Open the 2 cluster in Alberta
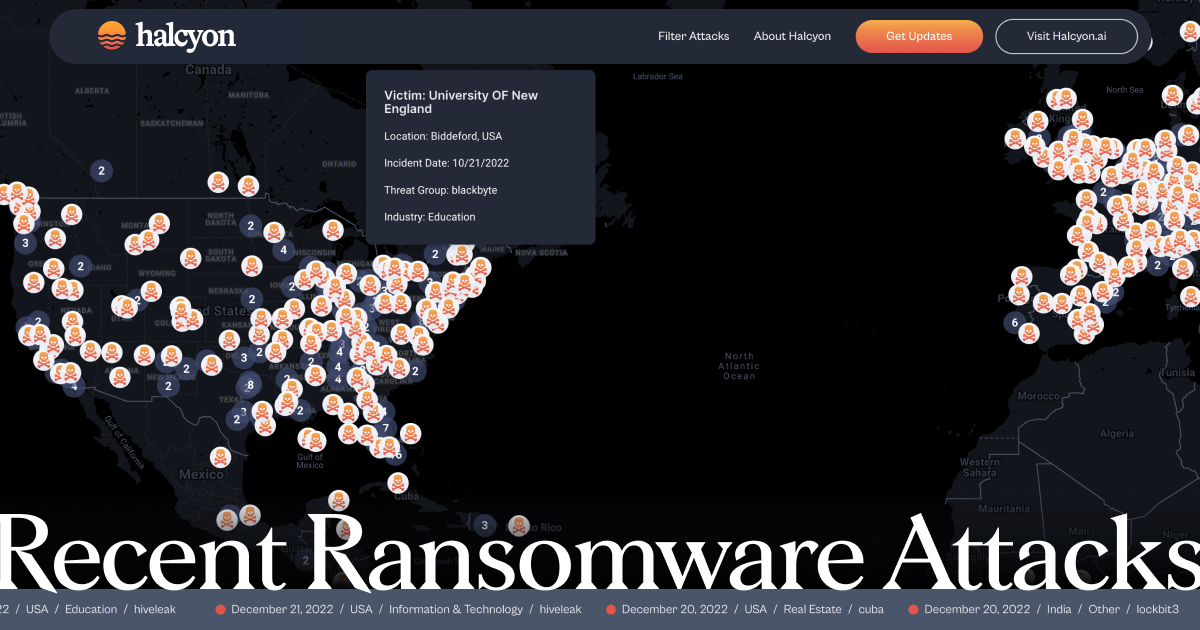 [101, 171]
